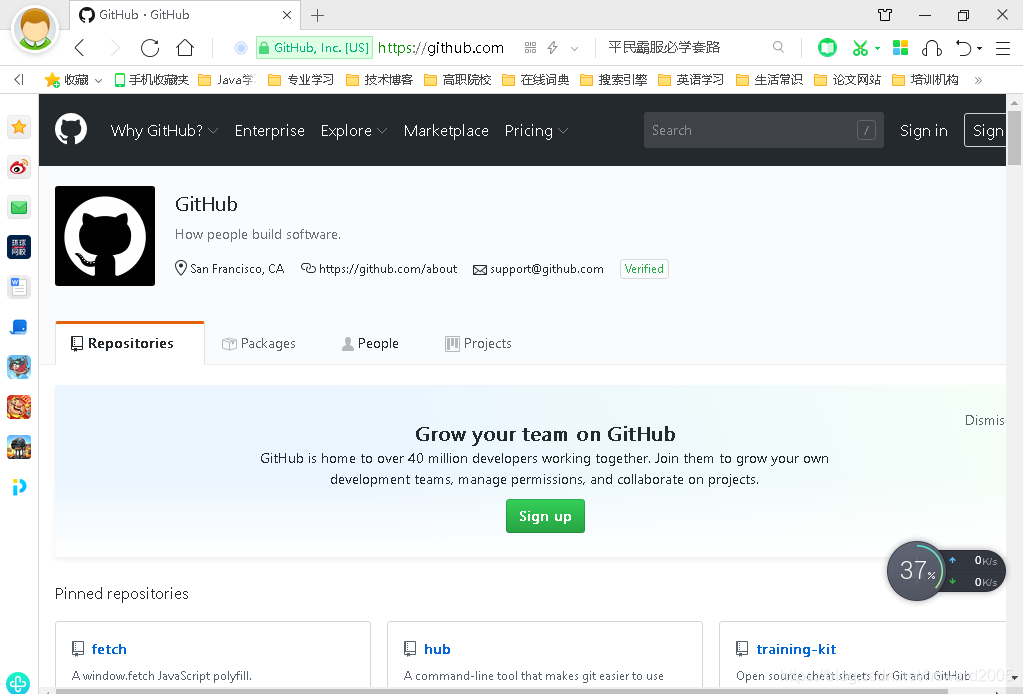This screenshot has height=694, width=1023.
Task: Expand the Explore dropdown menu
Action: pos(354,130)
